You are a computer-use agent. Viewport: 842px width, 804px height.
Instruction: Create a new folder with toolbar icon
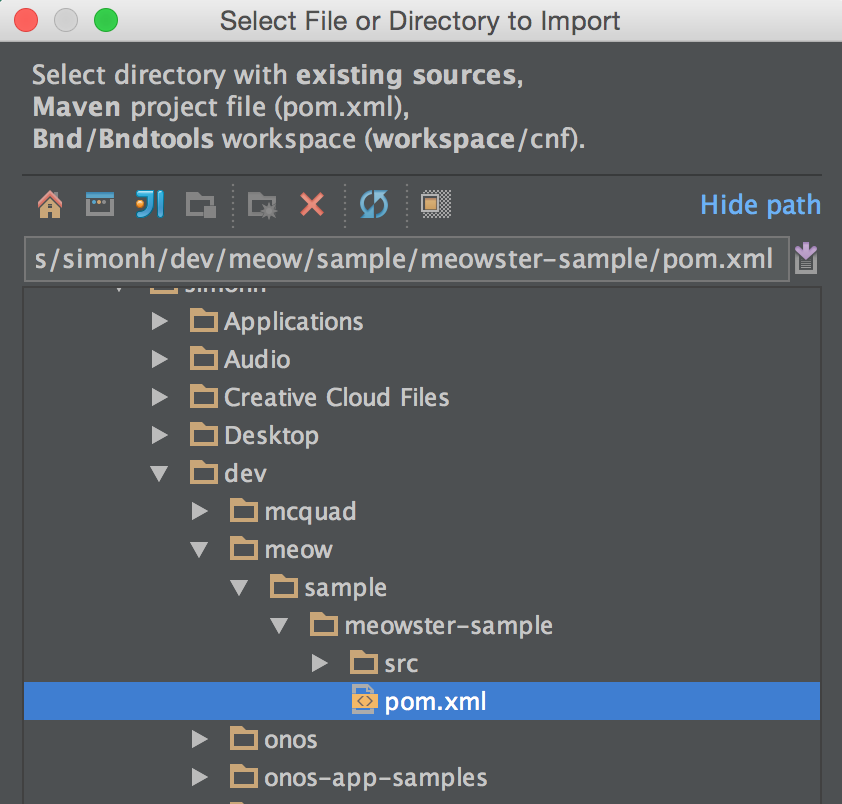click(262, 205)
